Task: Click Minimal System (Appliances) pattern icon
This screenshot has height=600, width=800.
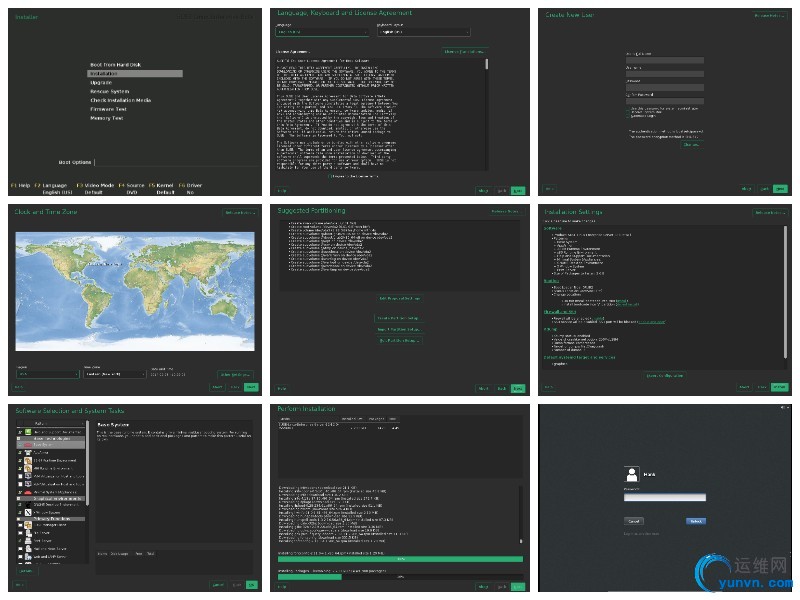Action: 28,492
